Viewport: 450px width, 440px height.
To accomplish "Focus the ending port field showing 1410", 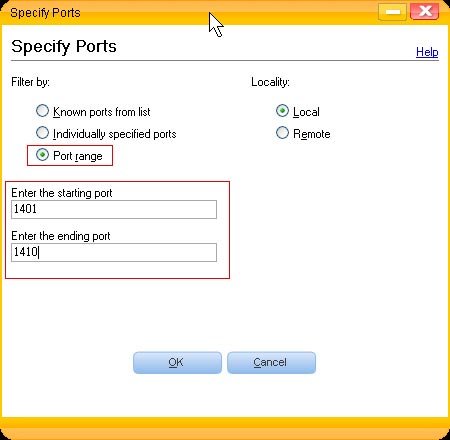I will coord(114,252).
